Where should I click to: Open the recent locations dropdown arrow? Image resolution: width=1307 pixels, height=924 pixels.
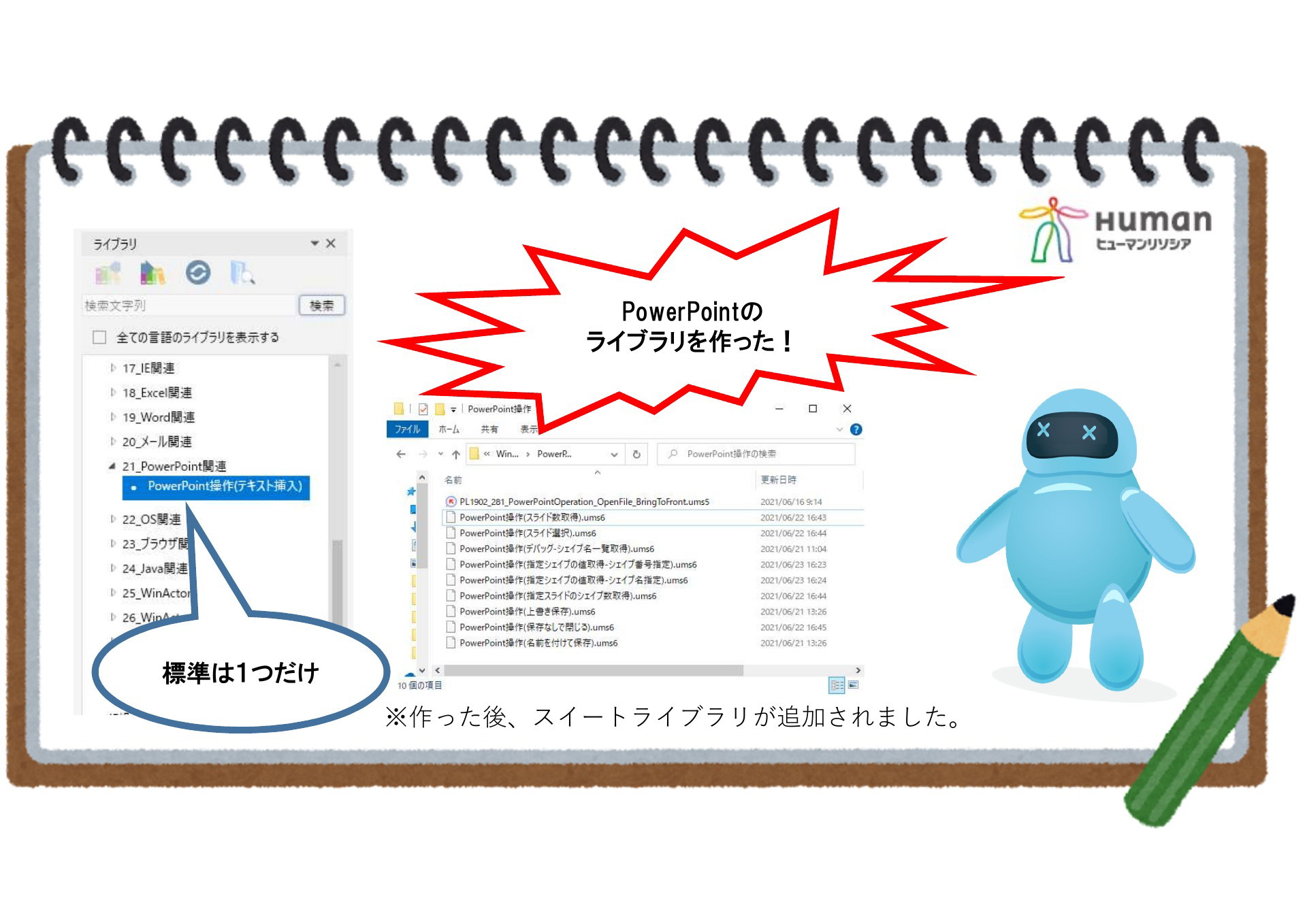click(440, 454)
